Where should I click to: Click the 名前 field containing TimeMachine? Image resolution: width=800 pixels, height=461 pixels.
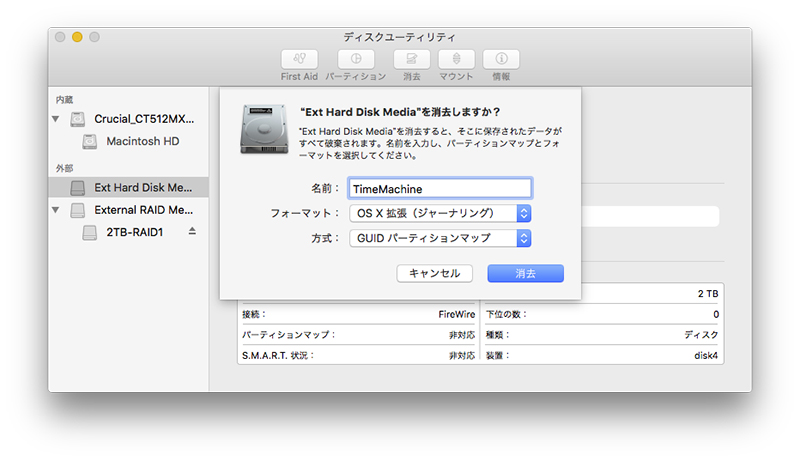440,189
